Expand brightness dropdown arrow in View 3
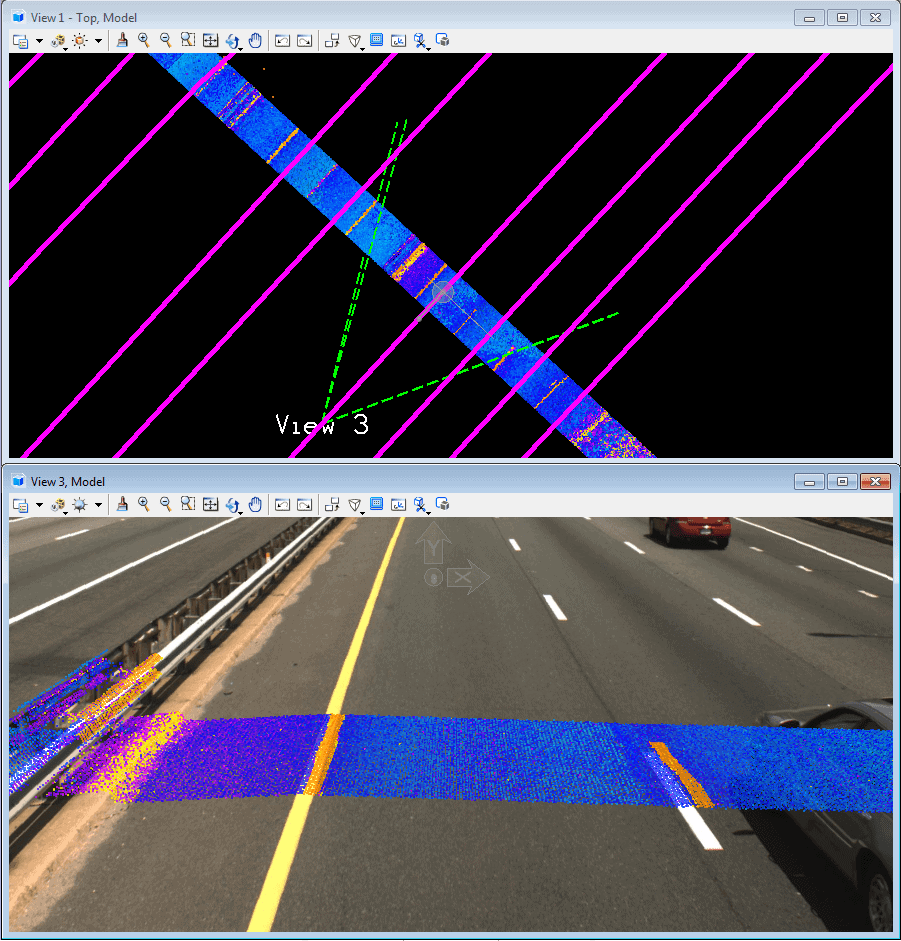 click(98, 506)
